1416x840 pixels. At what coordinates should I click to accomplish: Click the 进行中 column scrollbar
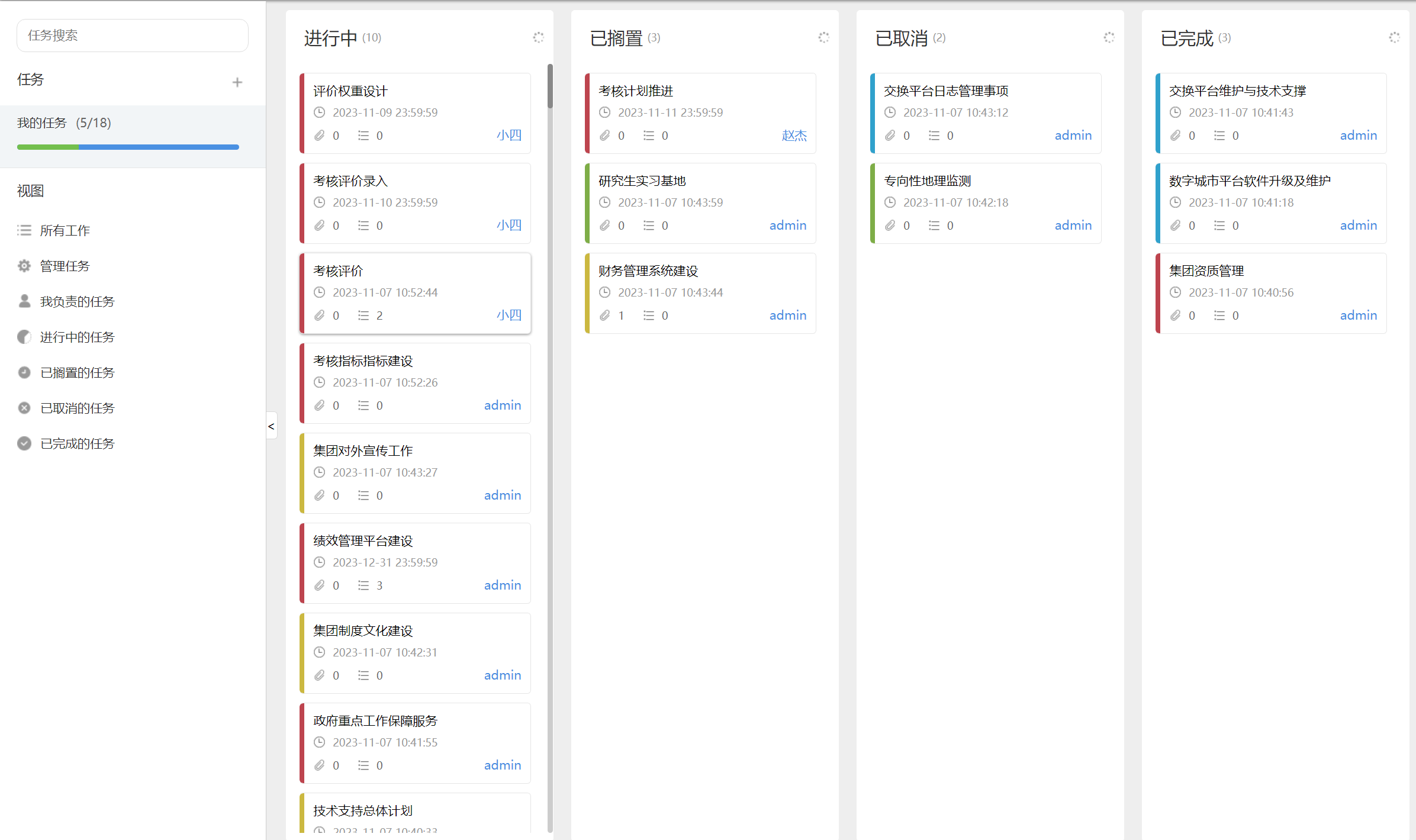[550, 86]
